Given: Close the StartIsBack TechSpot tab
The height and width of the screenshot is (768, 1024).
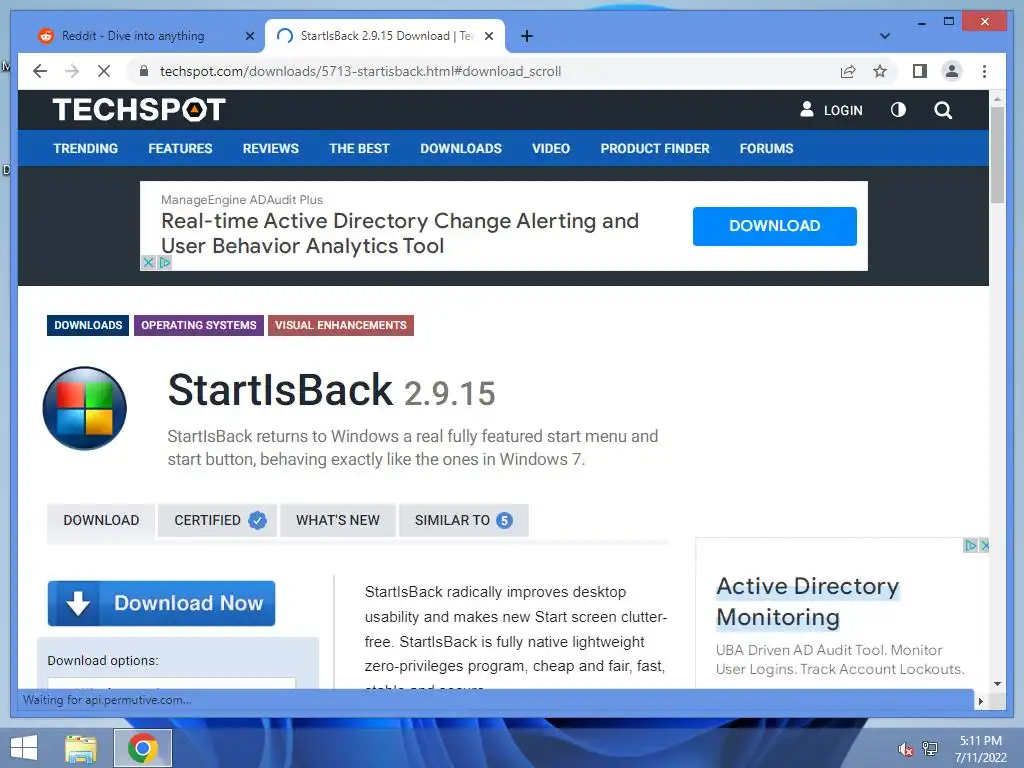Looking at the screenshot, I should 488,36.
